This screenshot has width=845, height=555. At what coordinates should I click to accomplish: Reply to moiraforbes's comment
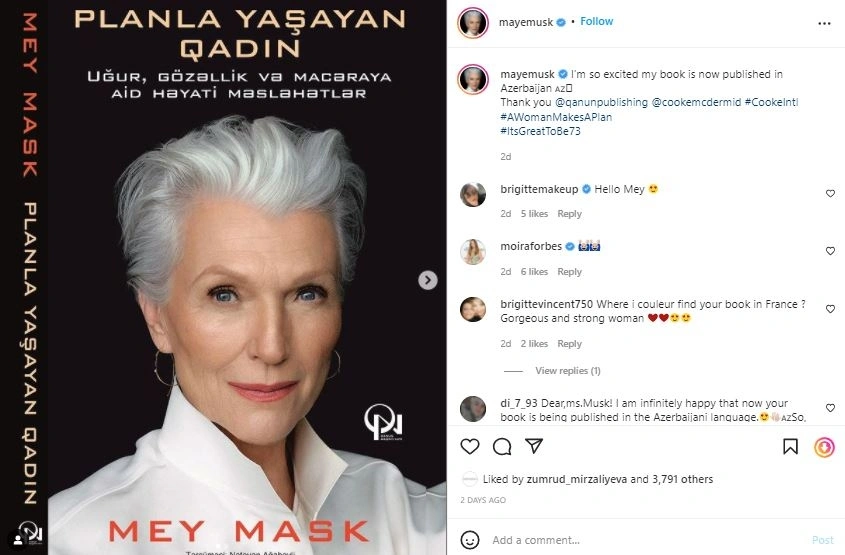pyautogui.click(x=569, y=272)
